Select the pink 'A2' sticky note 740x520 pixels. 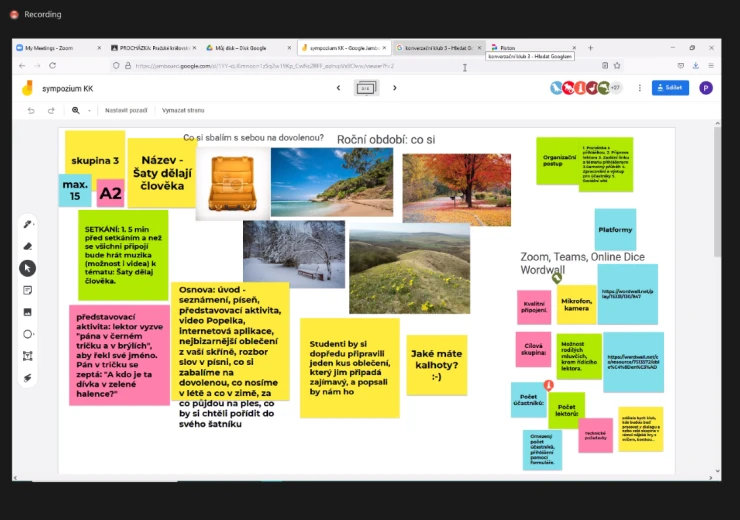coord(110,193)
